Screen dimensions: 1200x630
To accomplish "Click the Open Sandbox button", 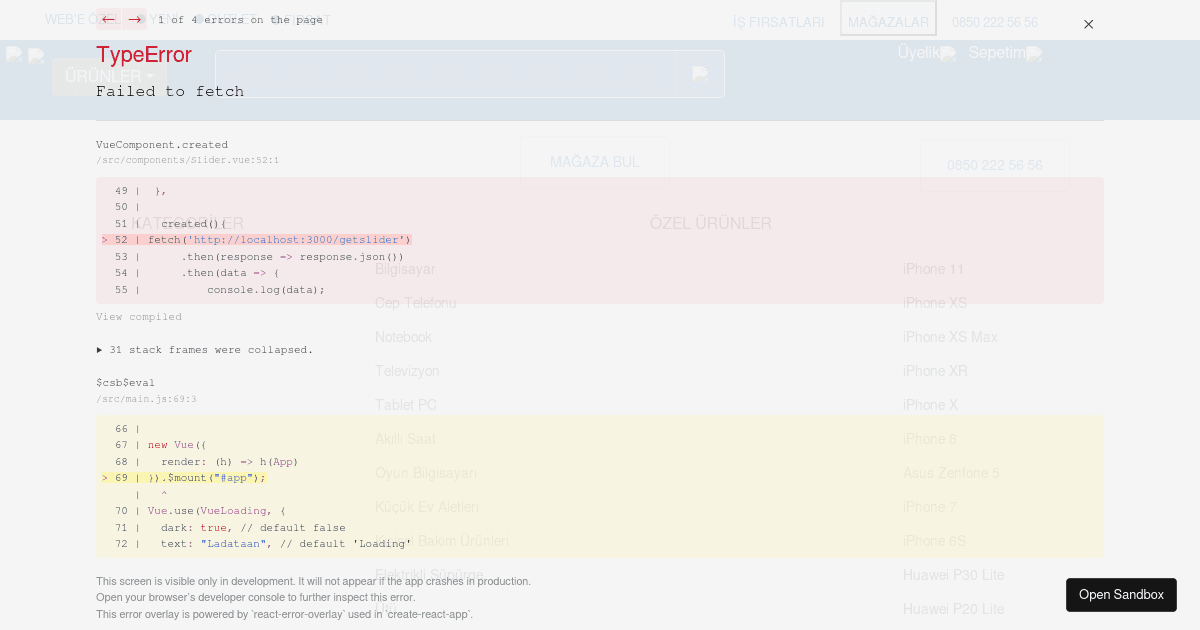I will point(1121,595).
